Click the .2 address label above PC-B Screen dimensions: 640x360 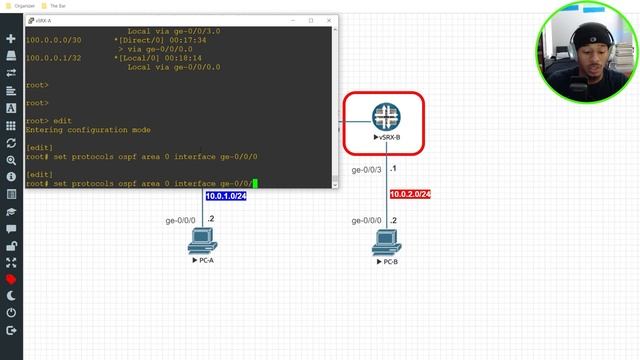(x=393, y=221)
